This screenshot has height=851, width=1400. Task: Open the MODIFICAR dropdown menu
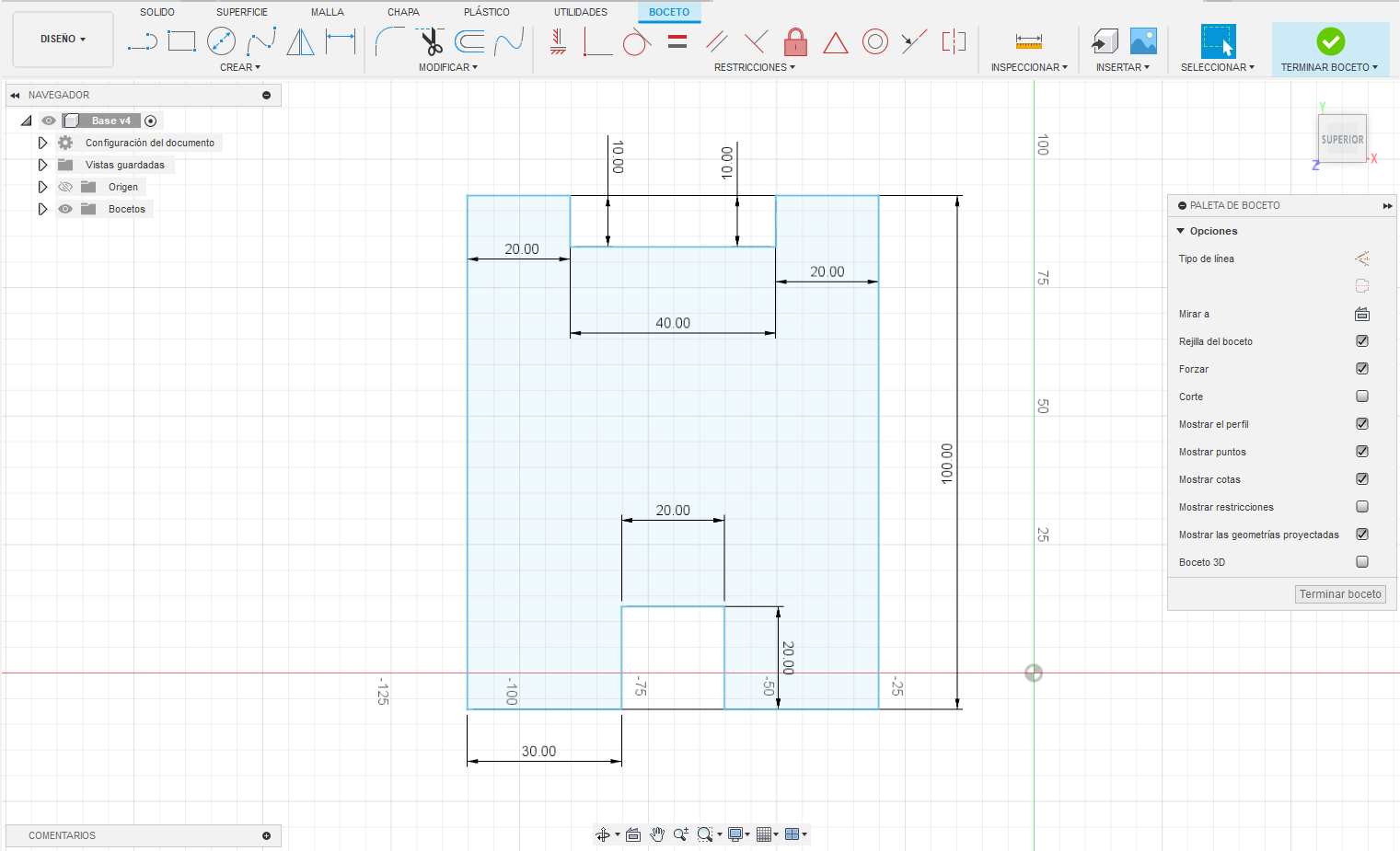click(448, 67)
